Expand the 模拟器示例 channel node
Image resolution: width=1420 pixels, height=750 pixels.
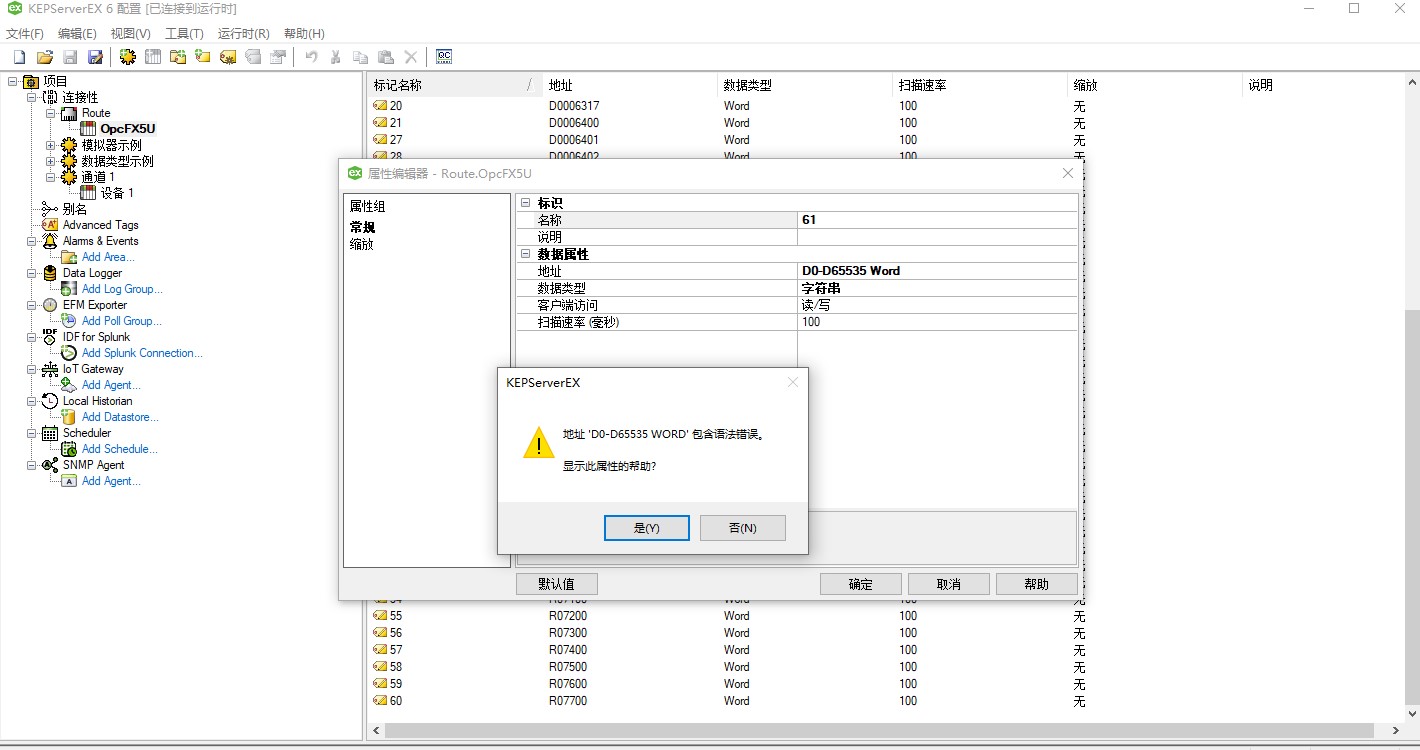(x=51, y=145)
